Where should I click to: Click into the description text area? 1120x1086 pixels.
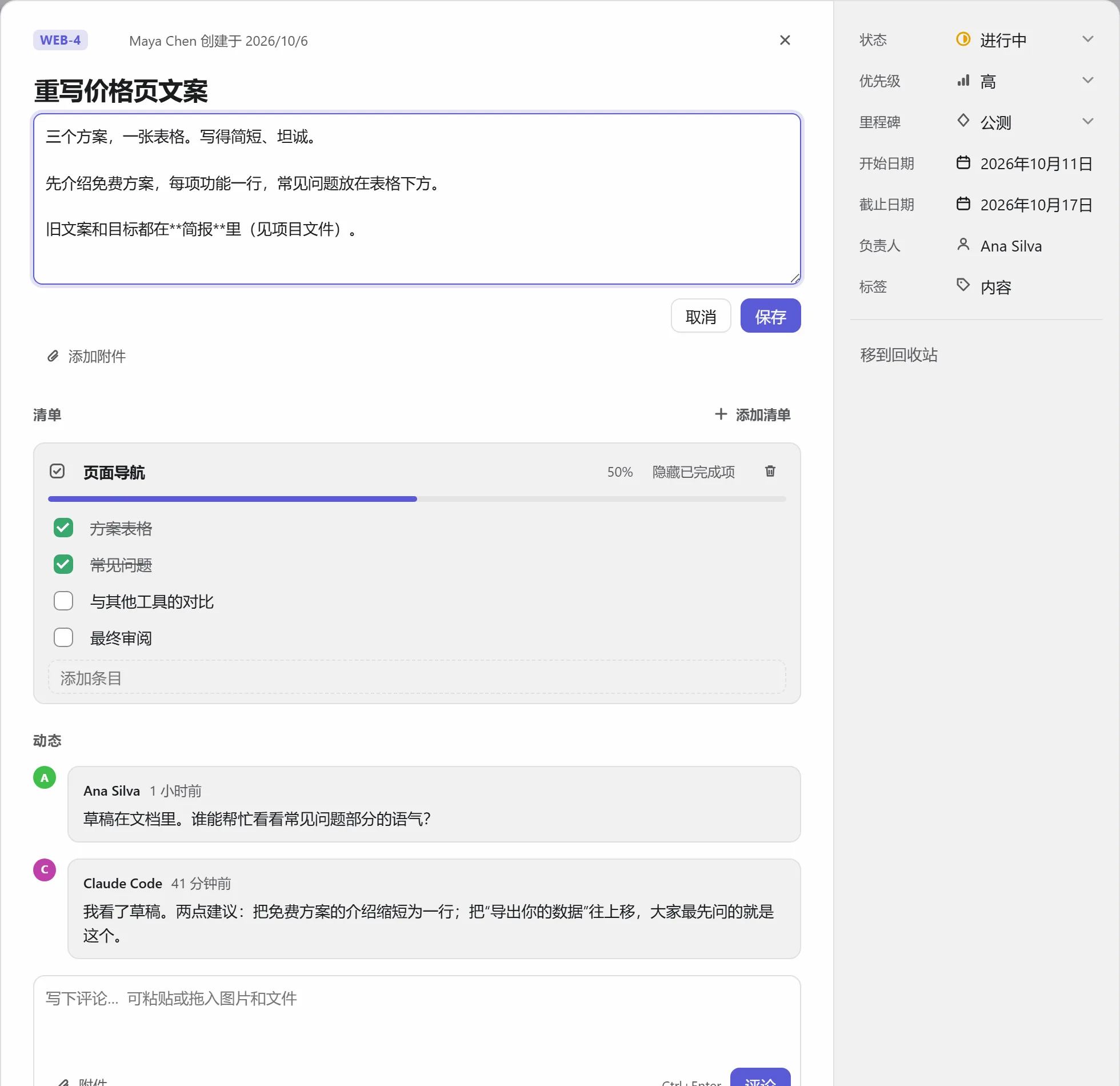coord(417,199)
